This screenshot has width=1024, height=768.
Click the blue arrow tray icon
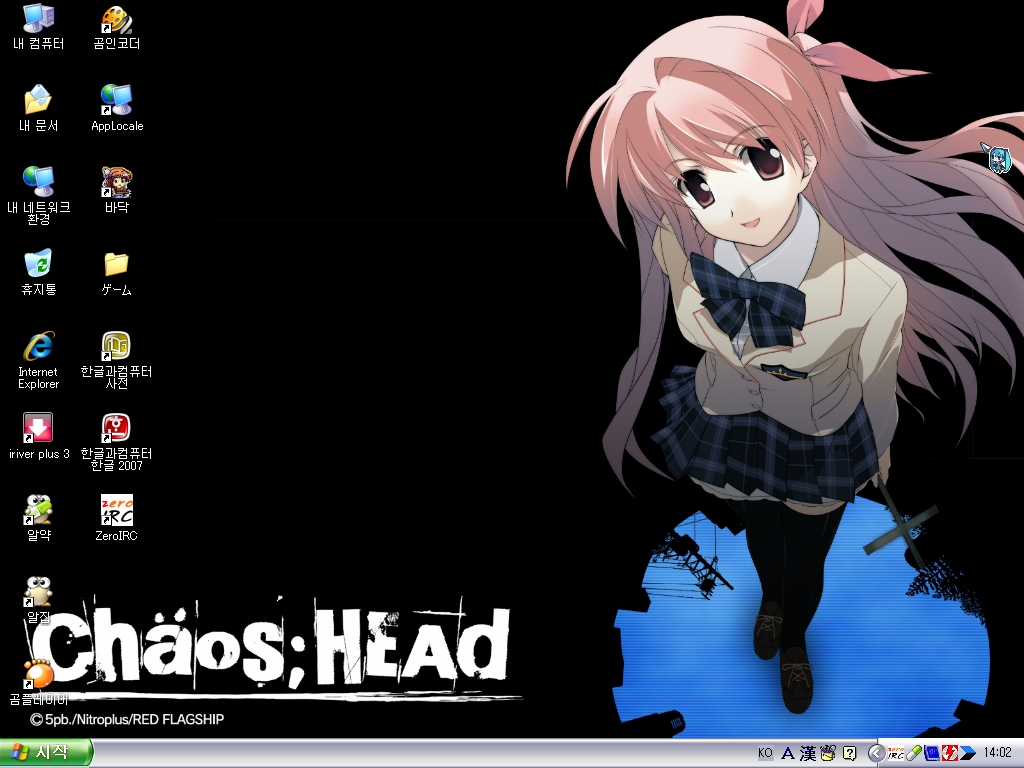pos(967,754)
